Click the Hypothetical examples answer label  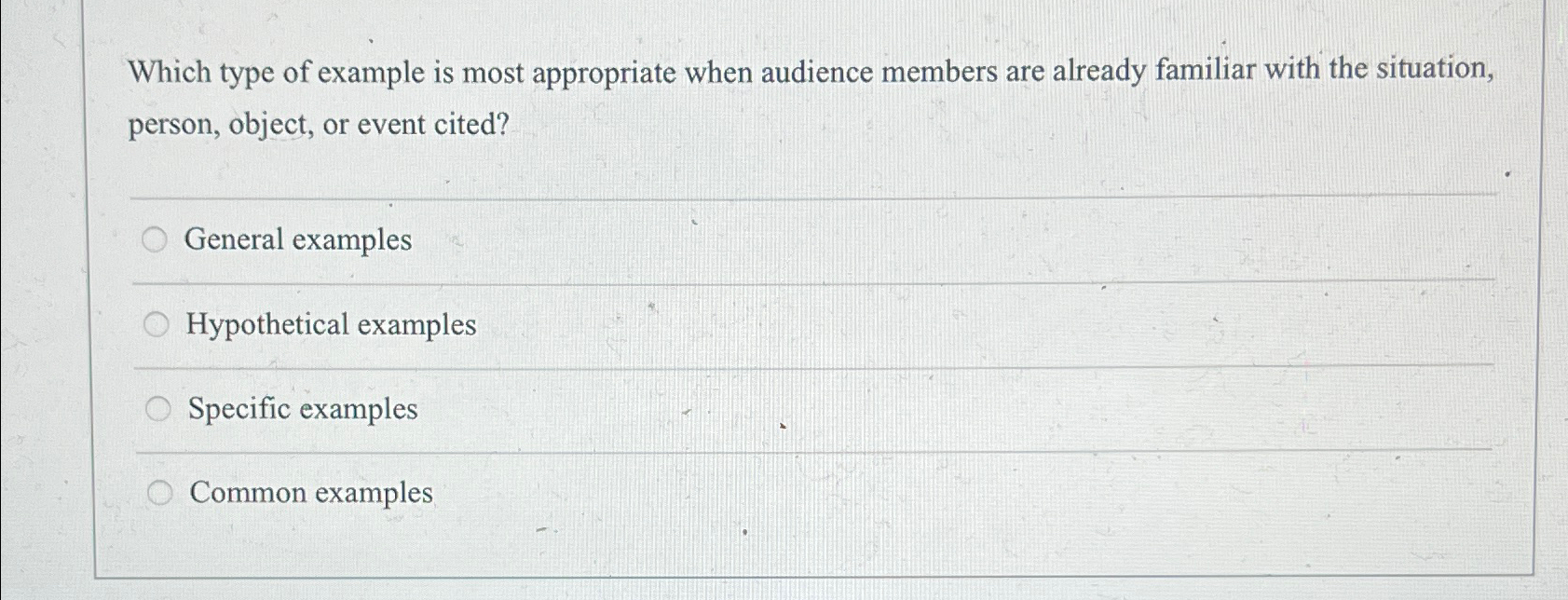331,326
